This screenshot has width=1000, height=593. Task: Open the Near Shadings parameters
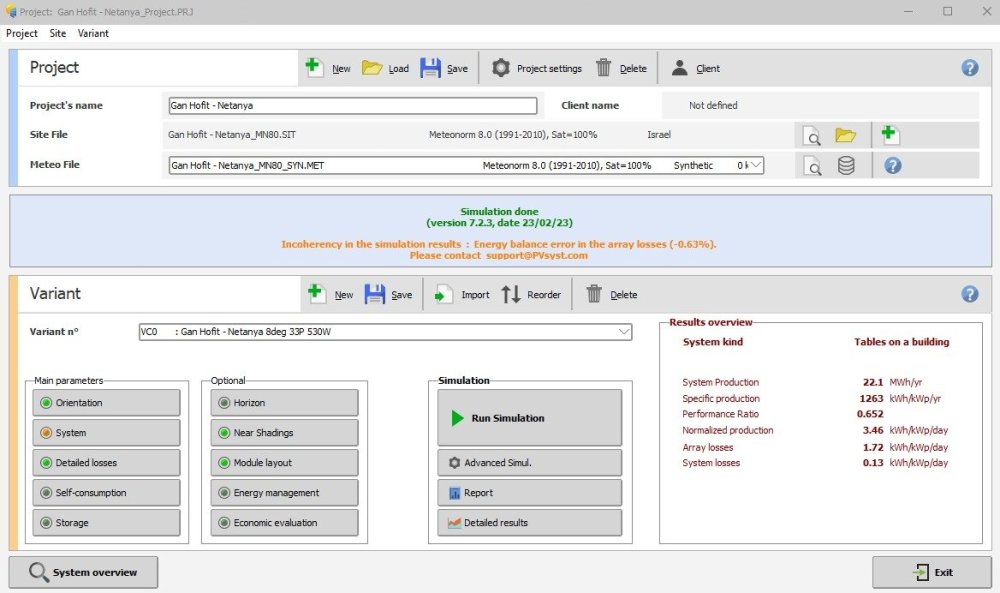pos(284,433)
